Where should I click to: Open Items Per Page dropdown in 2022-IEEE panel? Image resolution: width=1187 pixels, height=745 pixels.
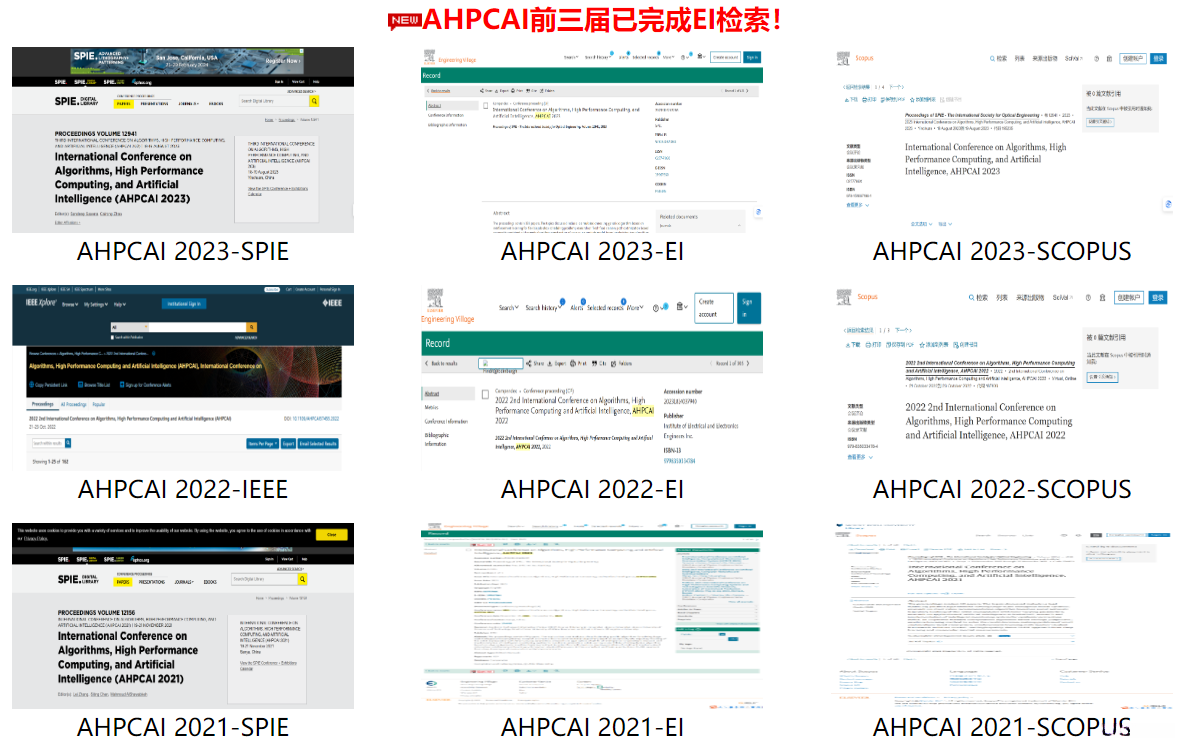(x=263, y=444)
